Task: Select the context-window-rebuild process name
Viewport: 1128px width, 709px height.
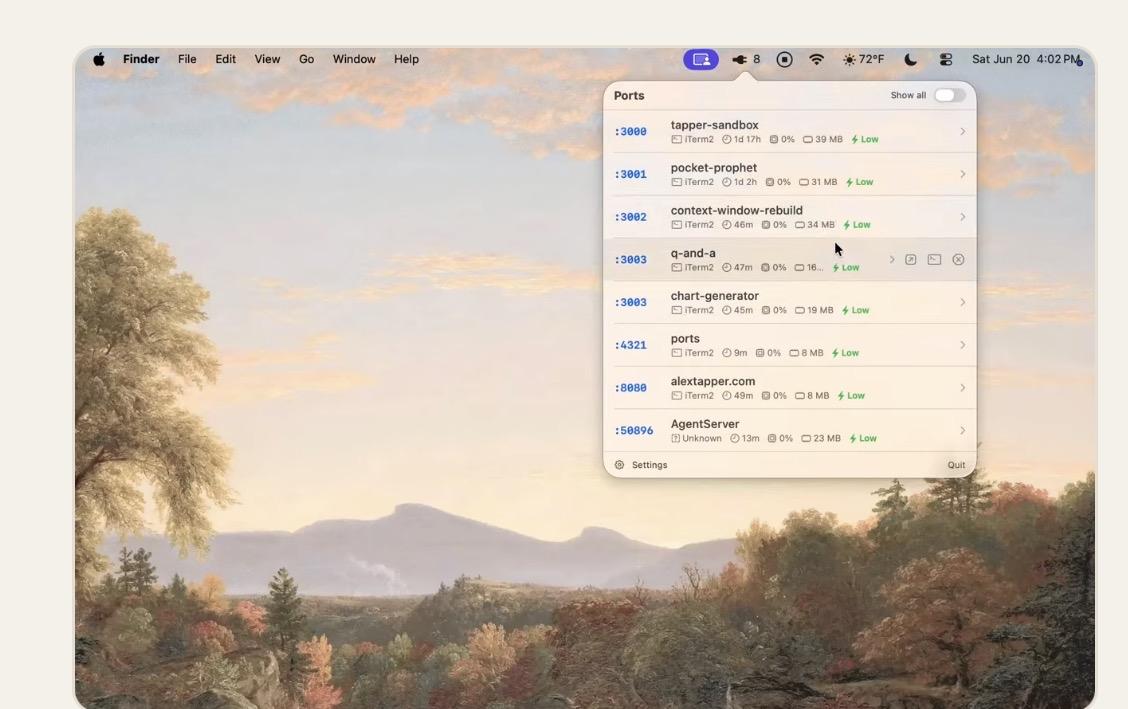Action: point(737,211)
